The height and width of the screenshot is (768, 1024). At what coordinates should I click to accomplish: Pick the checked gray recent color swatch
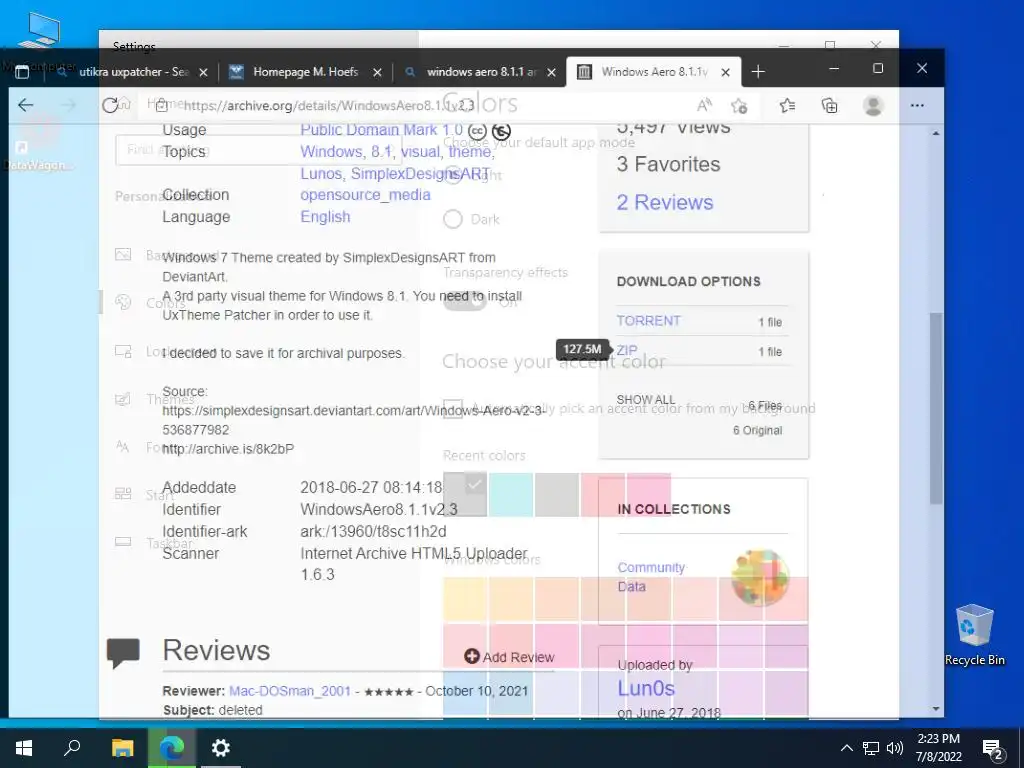pyautogui.click(x=465, y=494)
